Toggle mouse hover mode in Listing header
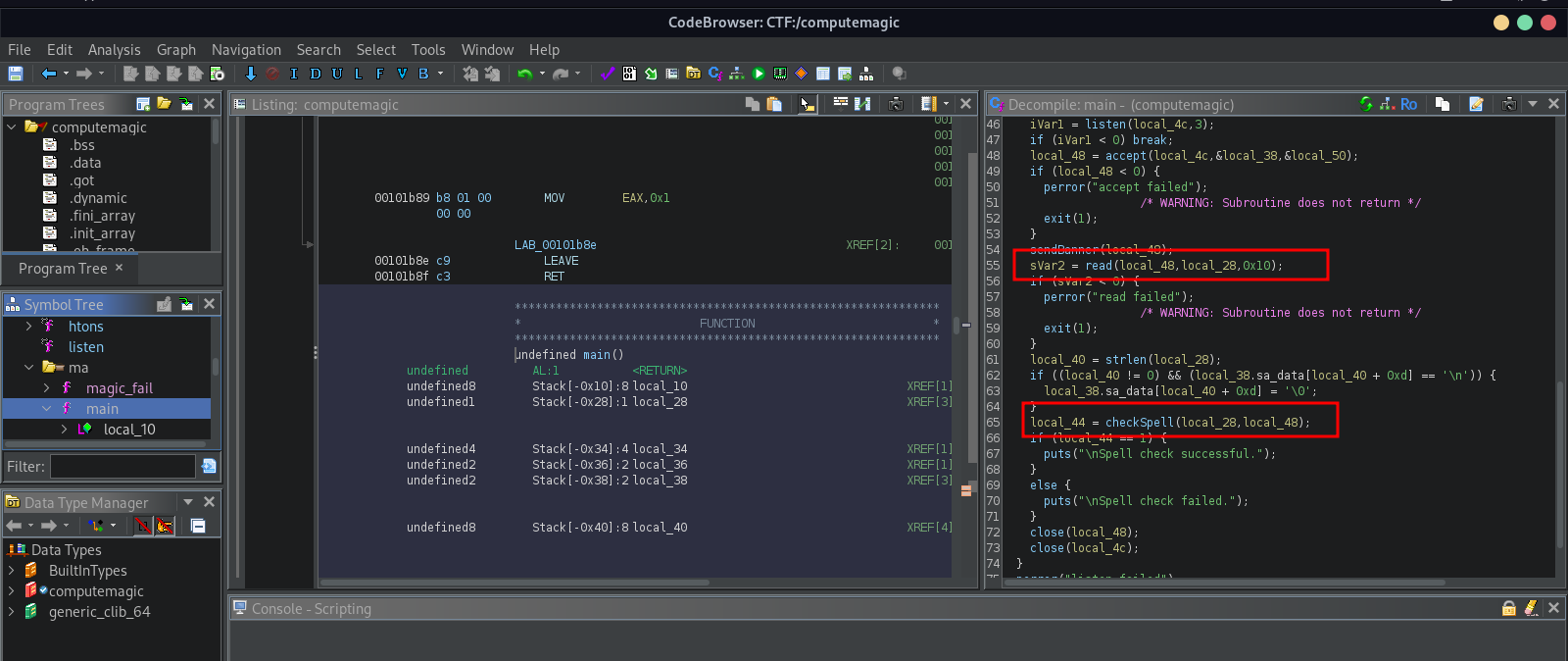Image resolution: width=1568 pixels, height=661 pixels. [807, 104]
